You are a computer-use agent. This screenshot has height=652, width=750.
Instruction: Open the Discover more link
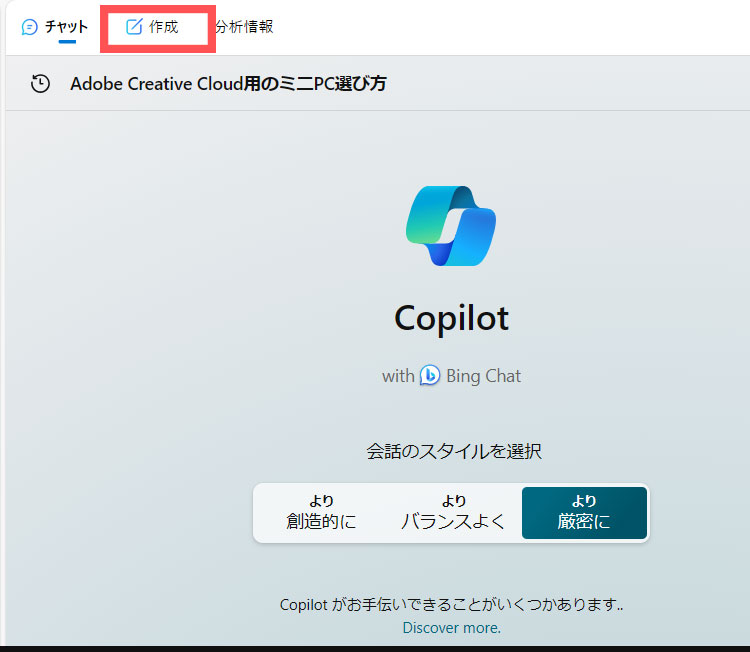451,628
